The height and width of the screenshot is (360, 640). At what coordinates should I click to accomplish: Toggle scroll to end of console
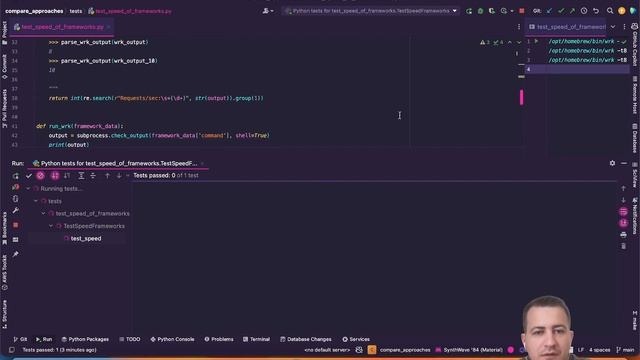(x=623, y=223)
